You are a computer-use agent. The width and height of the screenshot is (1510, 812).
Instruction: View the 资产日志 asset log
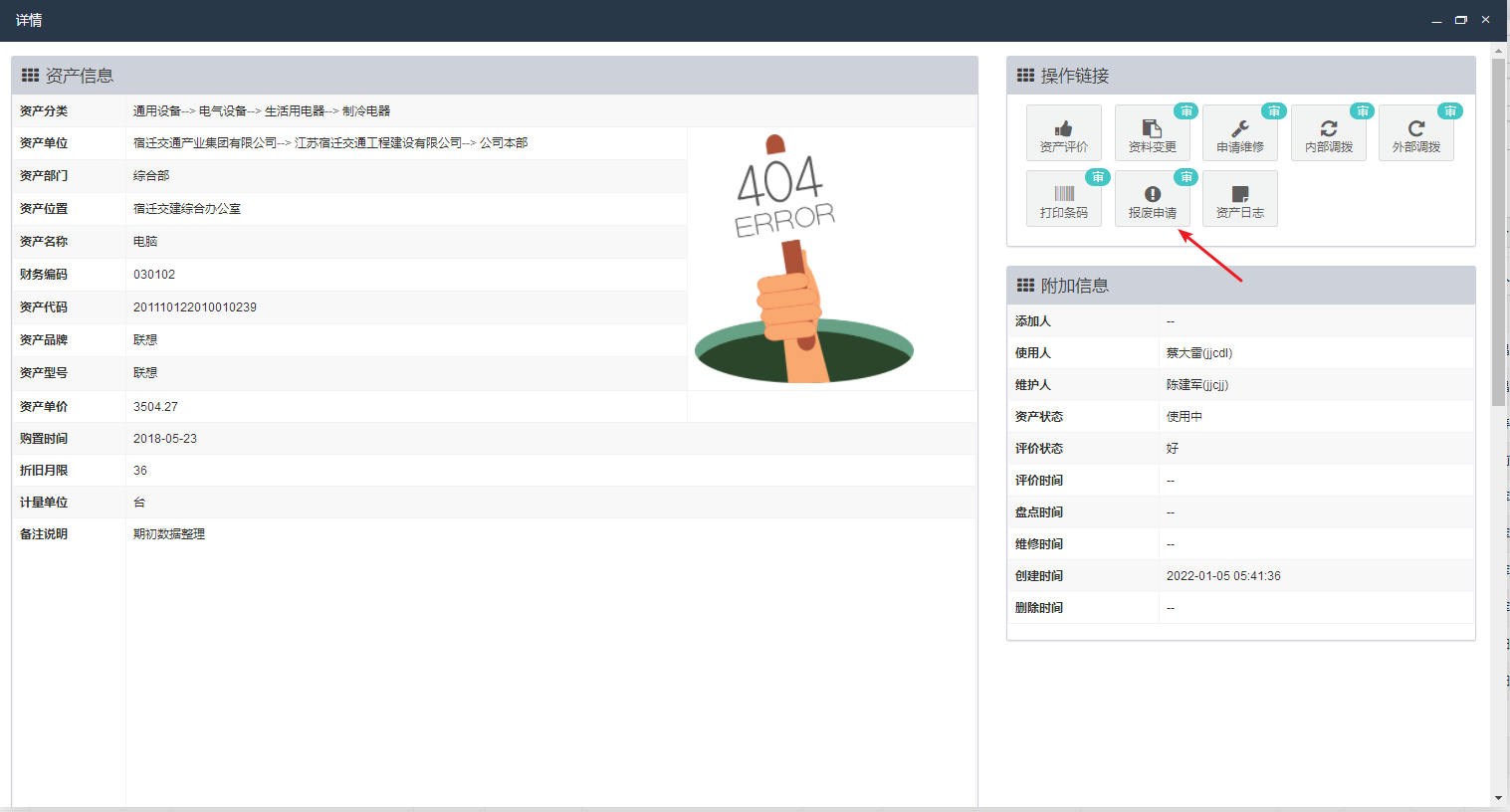tap(1239, 199)
